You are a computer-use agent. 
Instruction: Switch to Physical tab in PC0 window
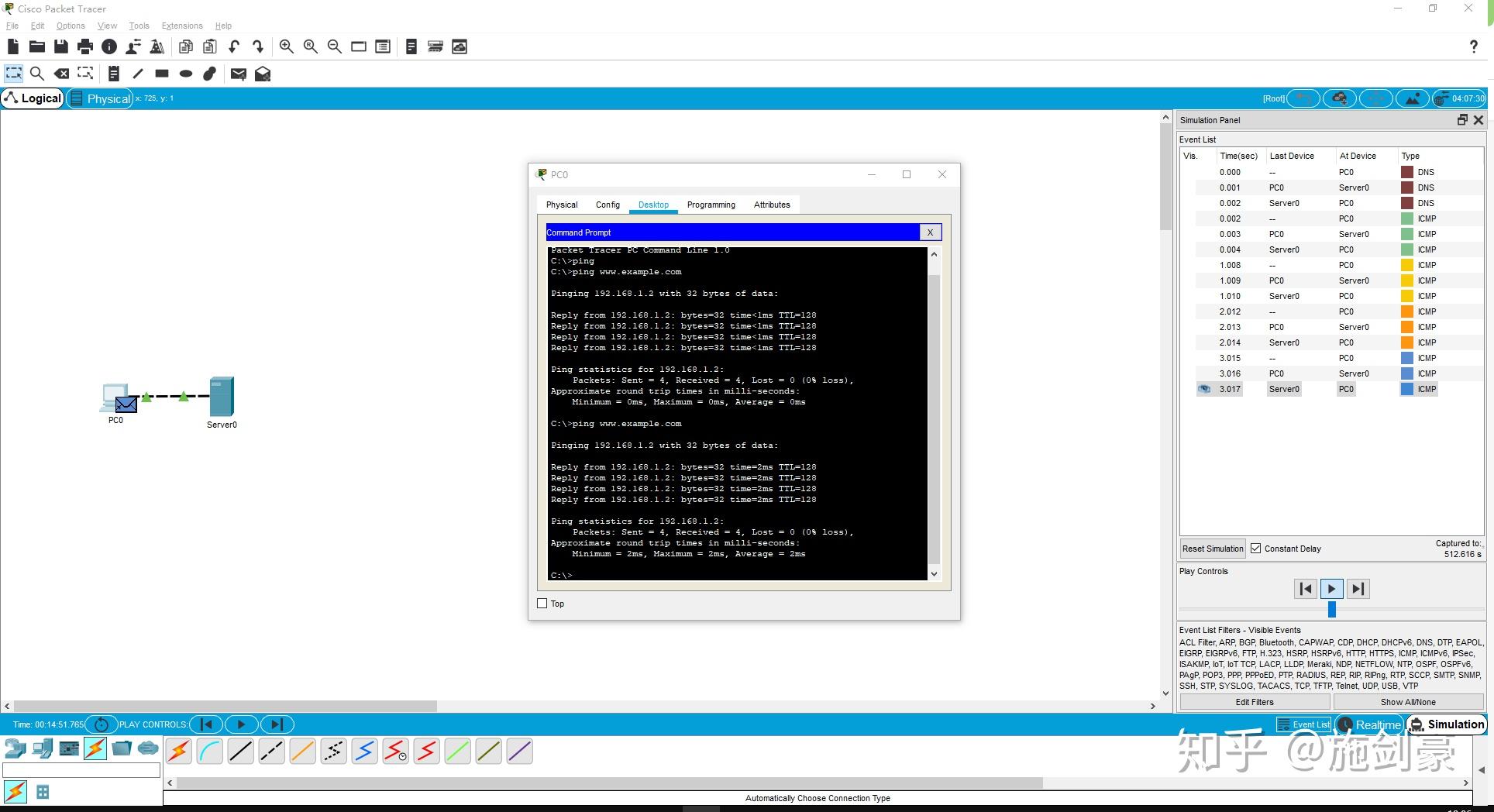pyautogui.click(x=562, y=205)
